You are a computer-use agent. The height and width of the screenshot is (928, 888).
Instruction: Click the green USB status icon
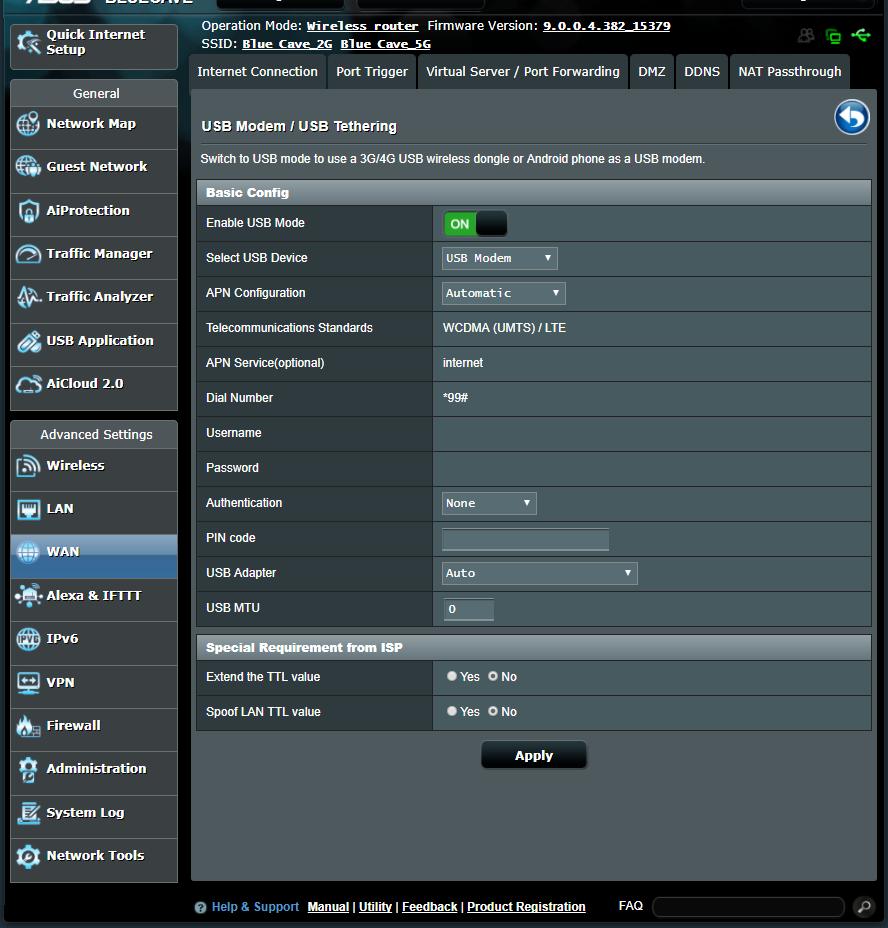click(x=860, y=36)
